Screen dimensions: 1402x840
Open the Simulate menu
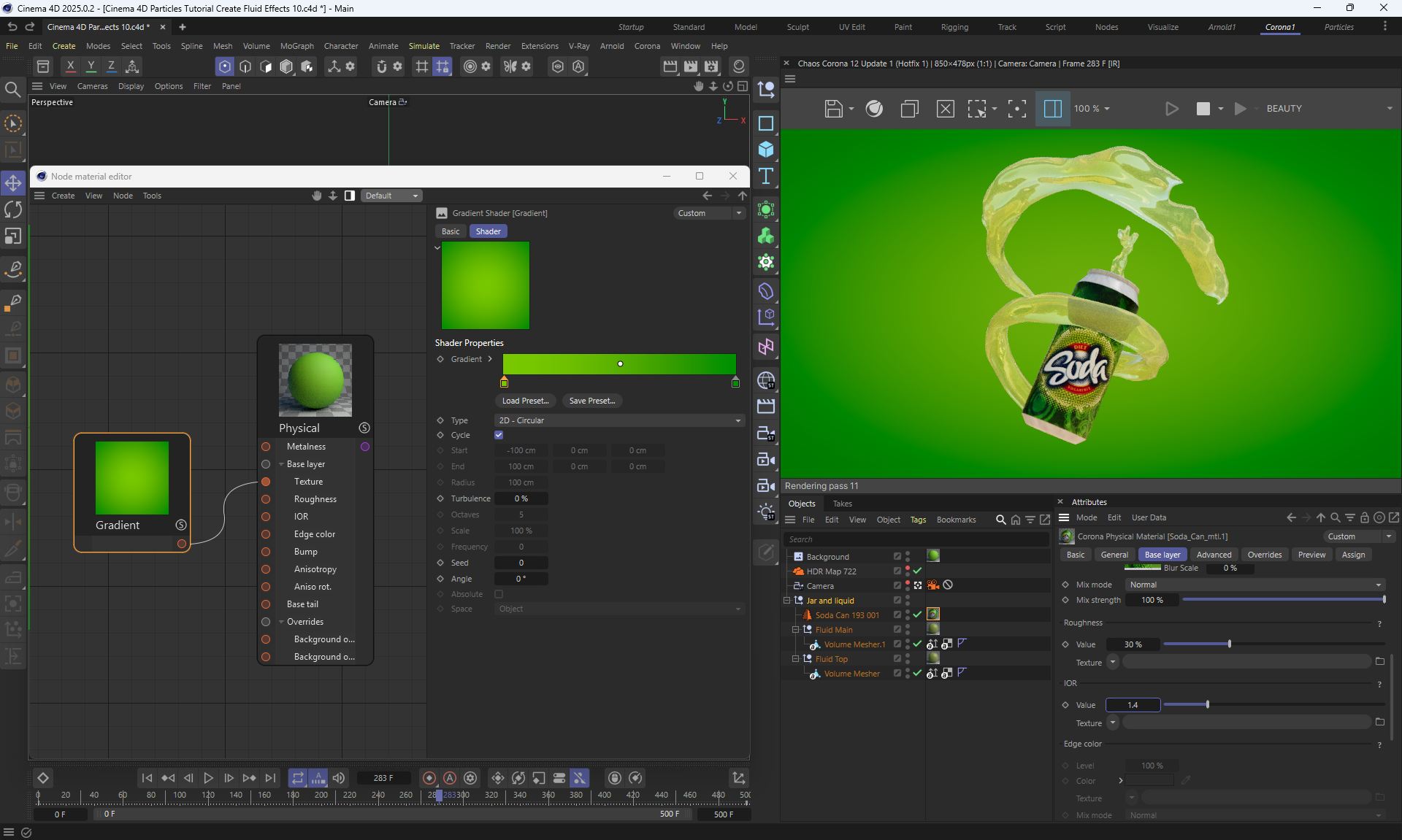point(424,46)
